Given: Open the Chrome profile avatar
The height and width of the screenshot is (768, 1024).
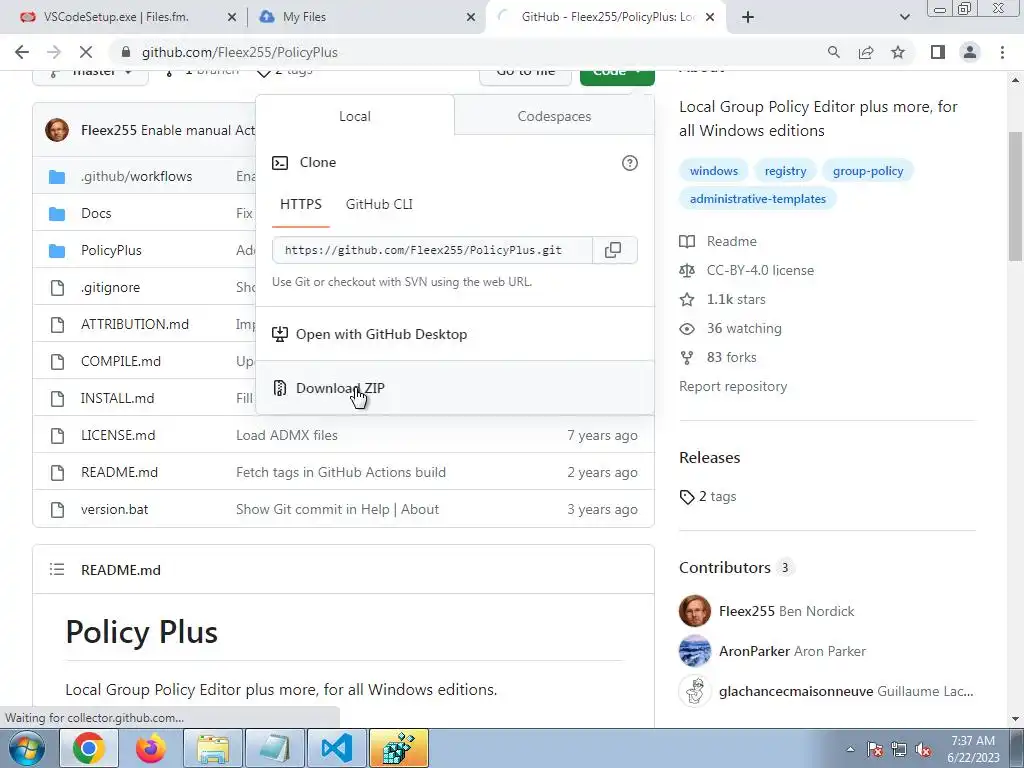Looking at the screenshot, I should tap(970, 52).
